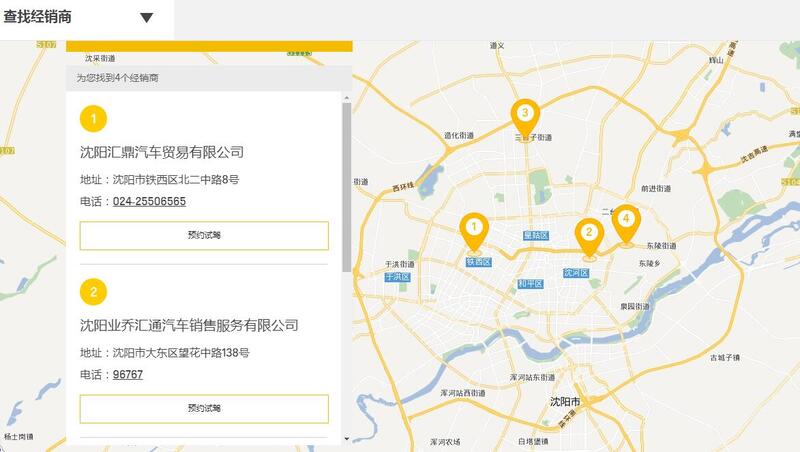
Task: Click the 浑河农场 map label
Action: click(x=445, y=442)
